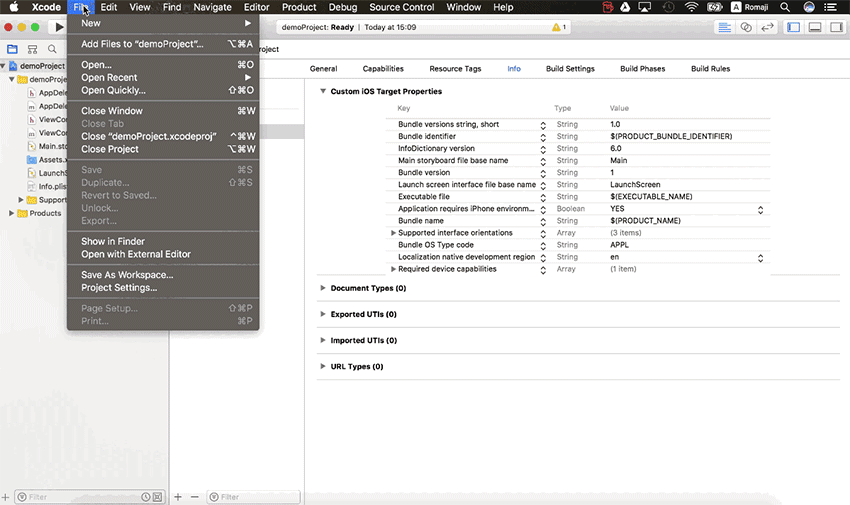
Task: Choose Add Files to "demoProject" menu item
Action: click(x=163, y=44)
